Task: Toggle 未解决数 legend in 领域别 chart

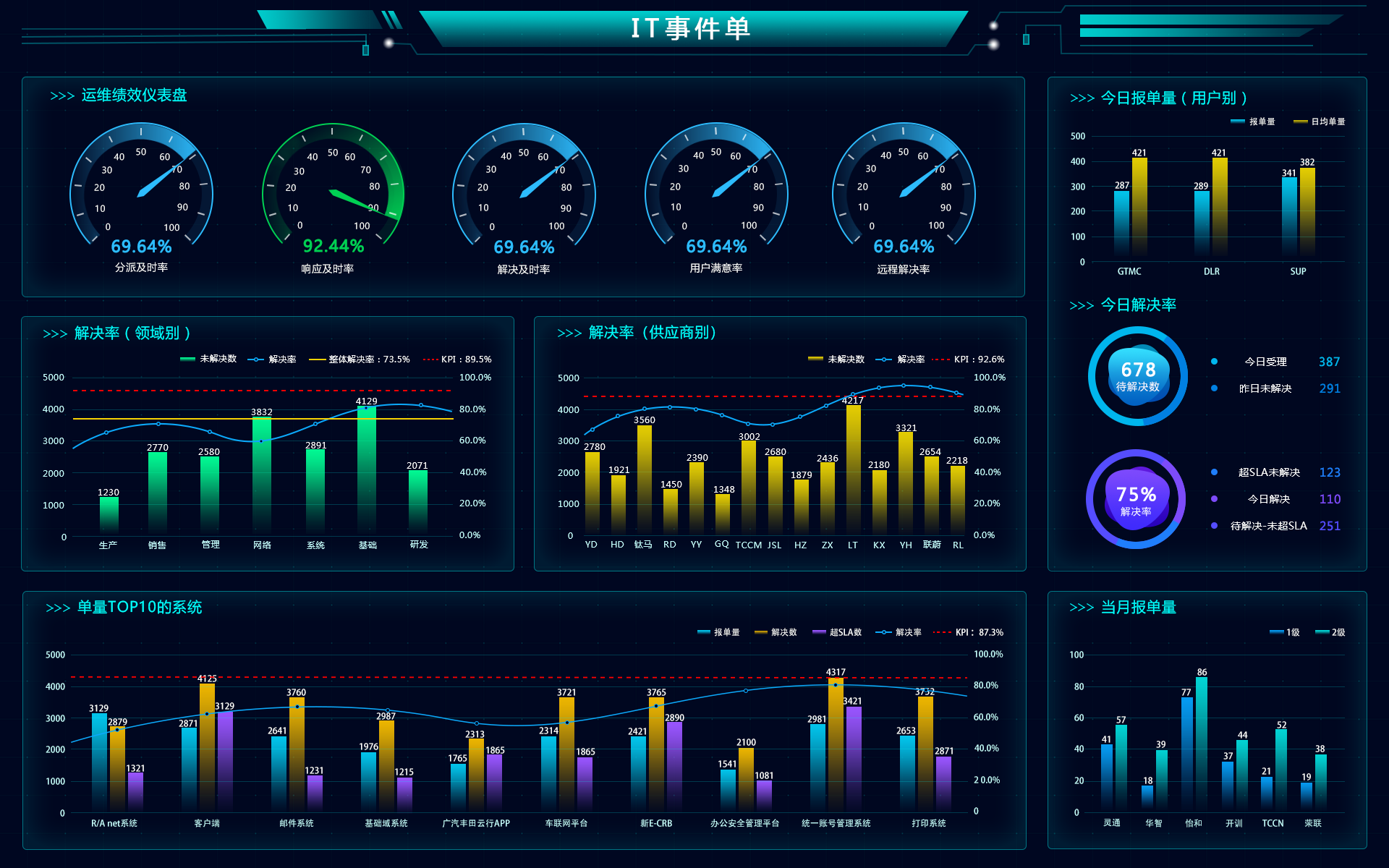Action: 208,359
